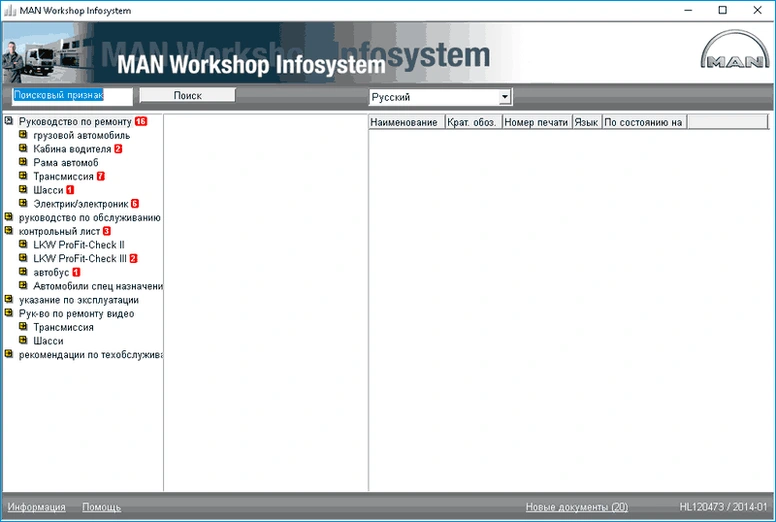Click the red 7 badge beside Трансмиссия
This screenshot has width=776, height=522.
100,176
